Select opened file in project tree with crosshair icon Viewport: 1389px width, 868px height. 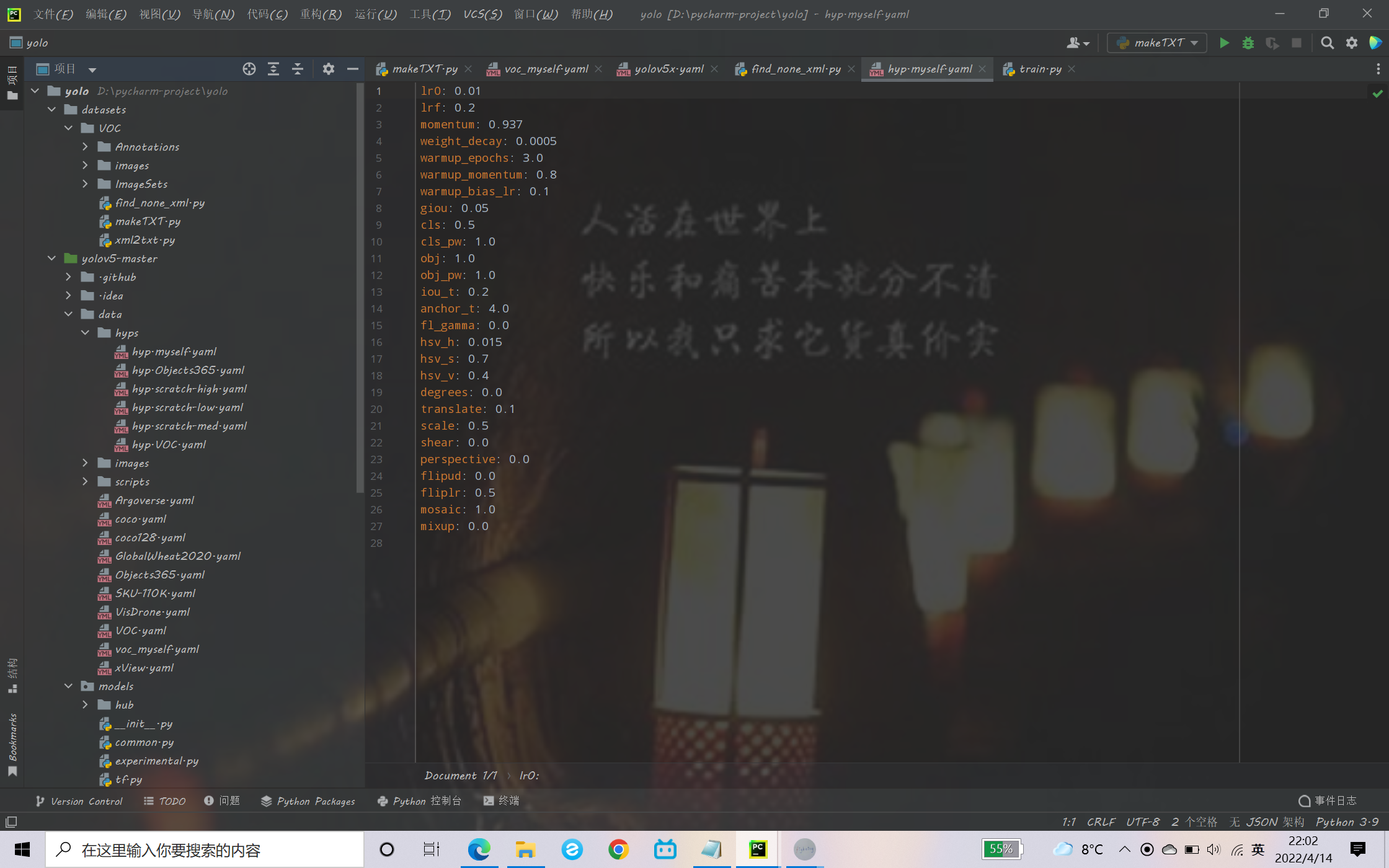click(x=249, y=69)
